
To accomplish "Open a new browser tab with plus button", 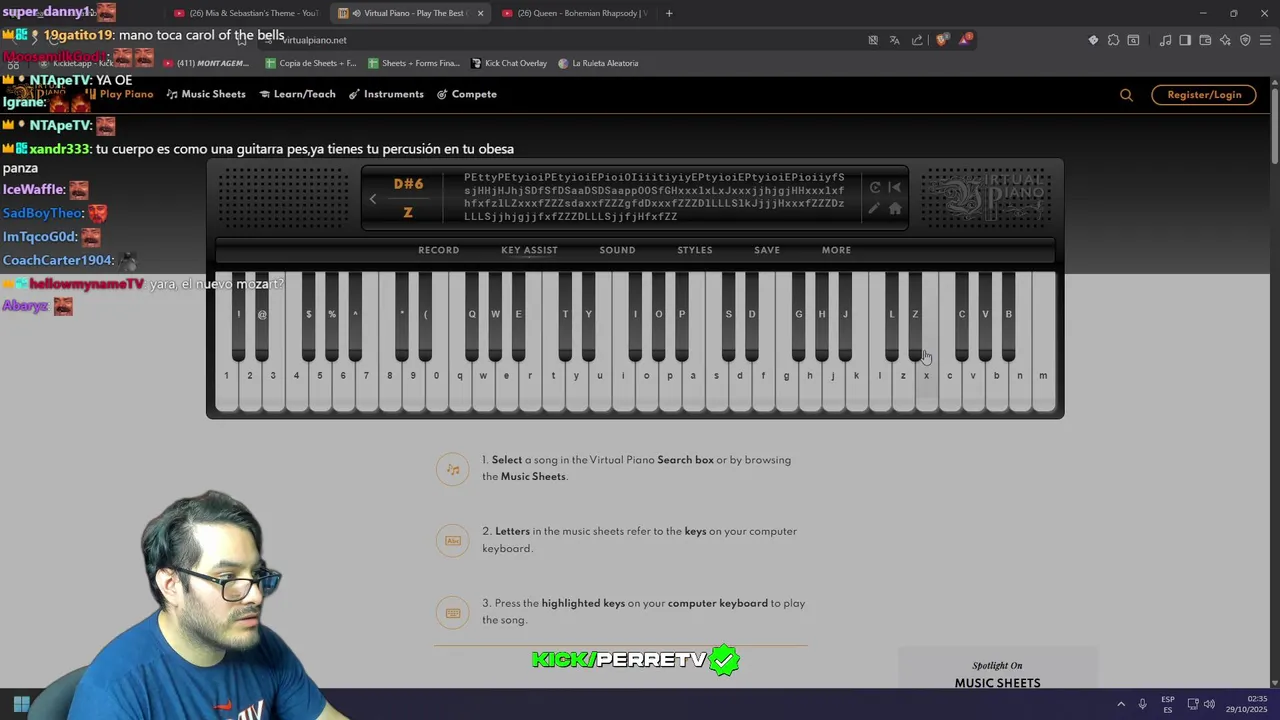I will tap(669, 13).
